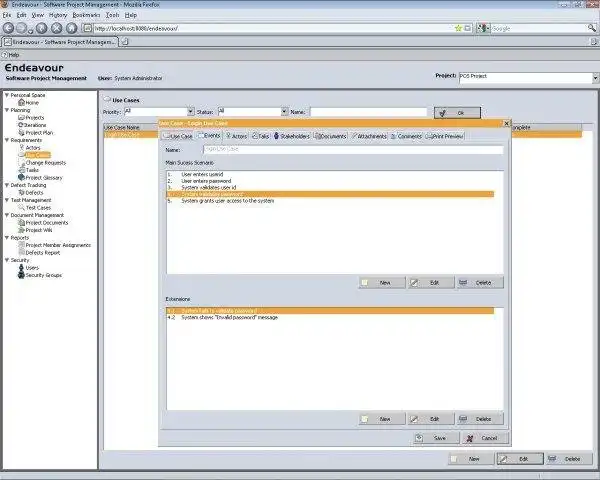The image size is (600, 480).
Task: Switch to the Attachments tab
Action: click(x=369, y=136)
